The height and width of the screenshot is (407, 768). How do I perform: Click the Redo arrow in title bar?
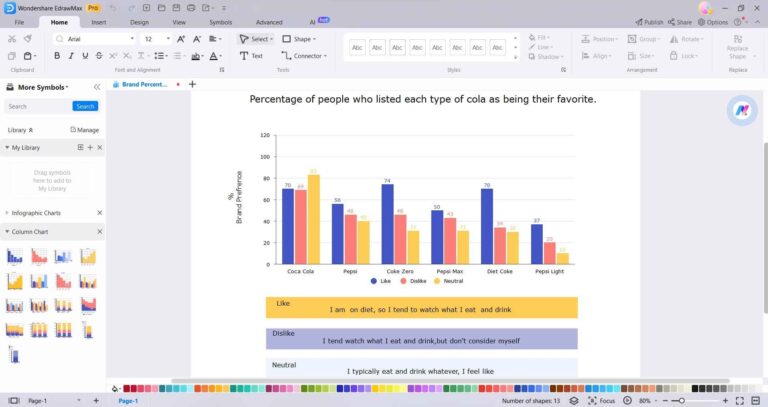click(131, 8)
